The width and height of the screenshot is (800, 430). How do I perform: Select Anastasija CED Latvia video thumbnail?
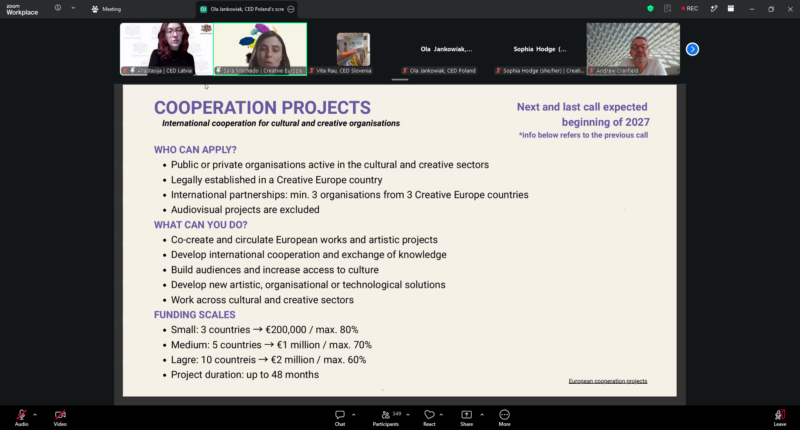(x=166, y=49)
